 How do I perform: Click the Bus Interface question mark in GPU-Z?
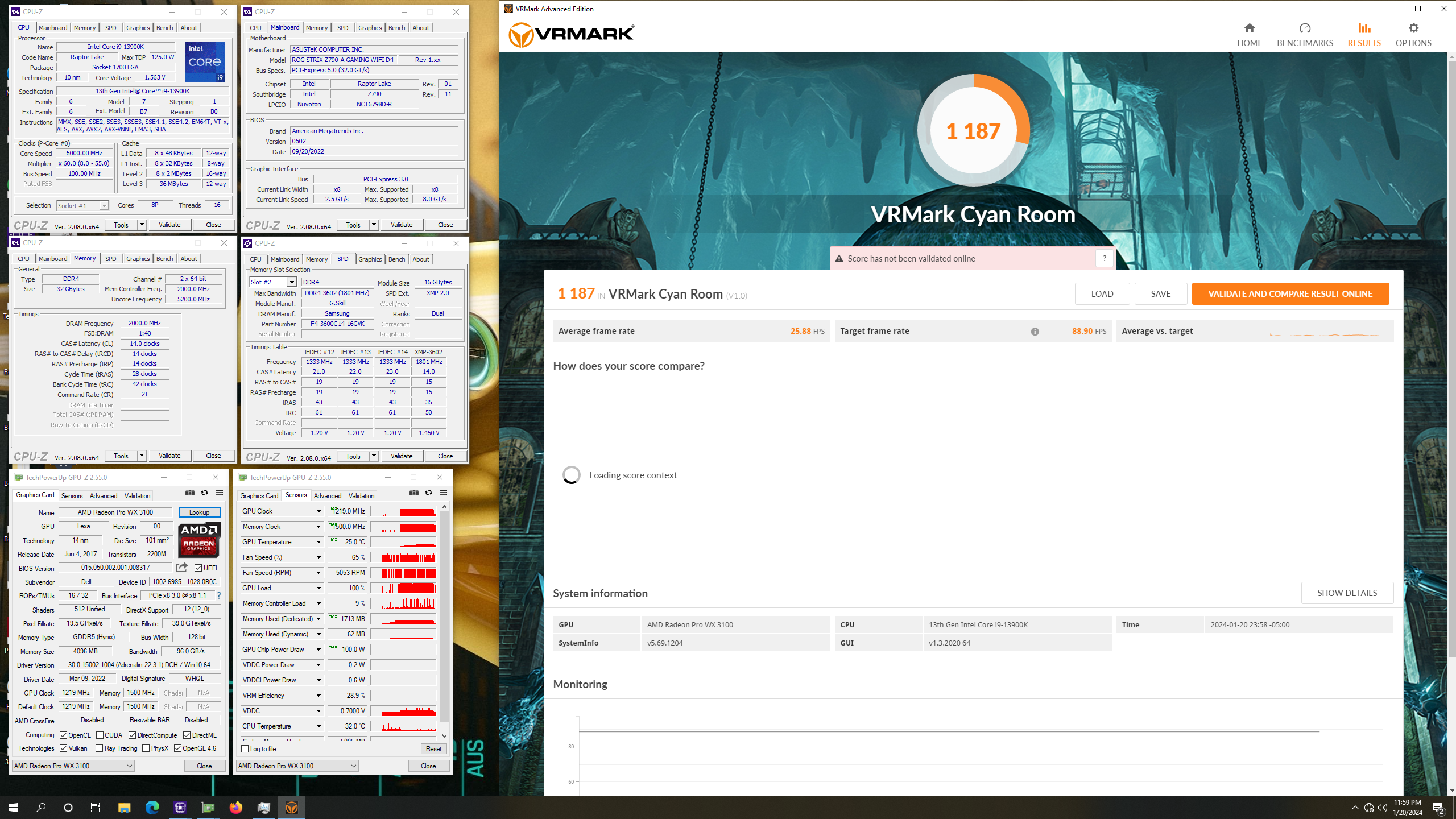pos(218,595)
